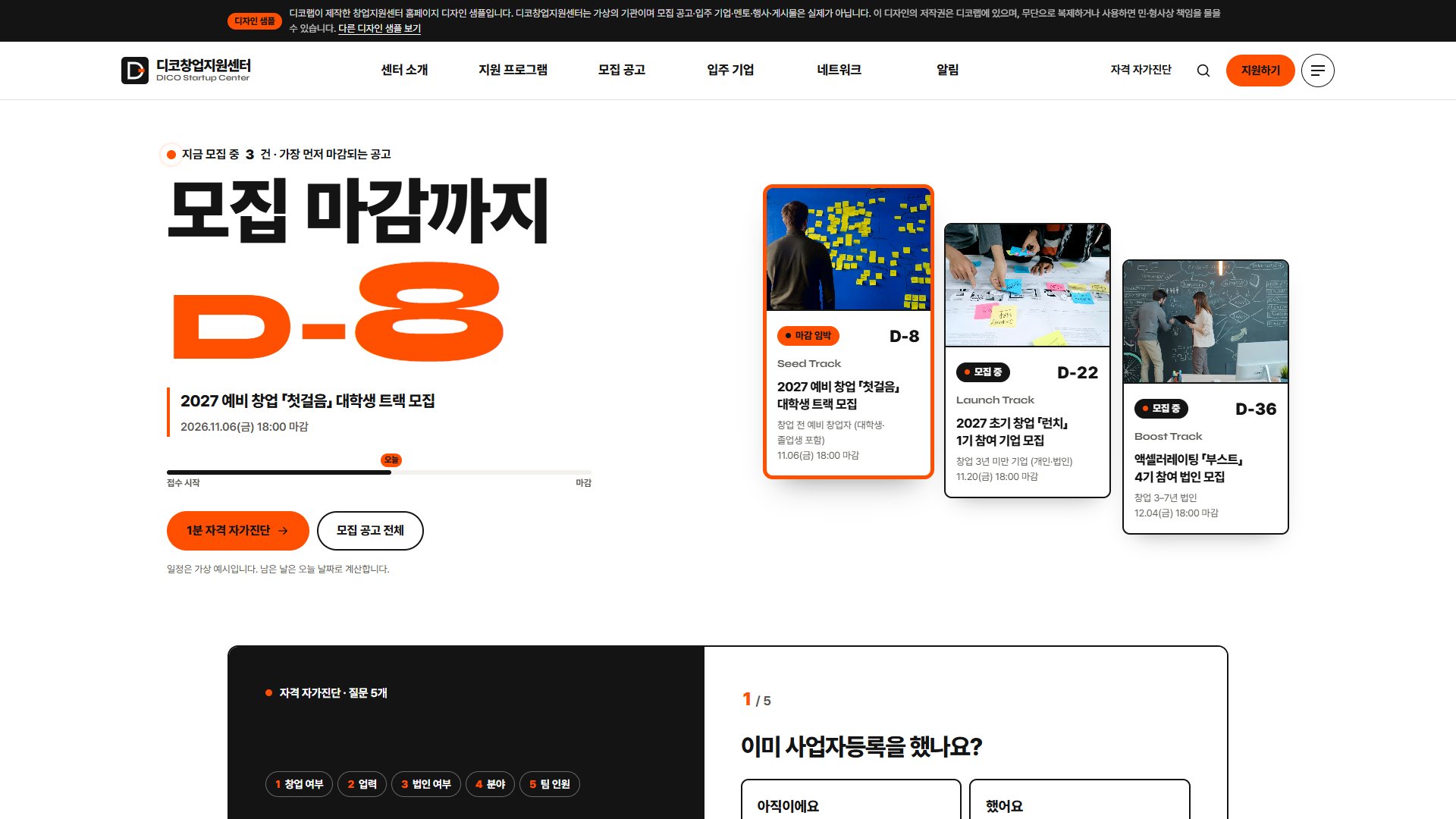Select step 3 법인 여부 chip
1456x819 pixels.
pyautogui.click(x=426, y=784)
